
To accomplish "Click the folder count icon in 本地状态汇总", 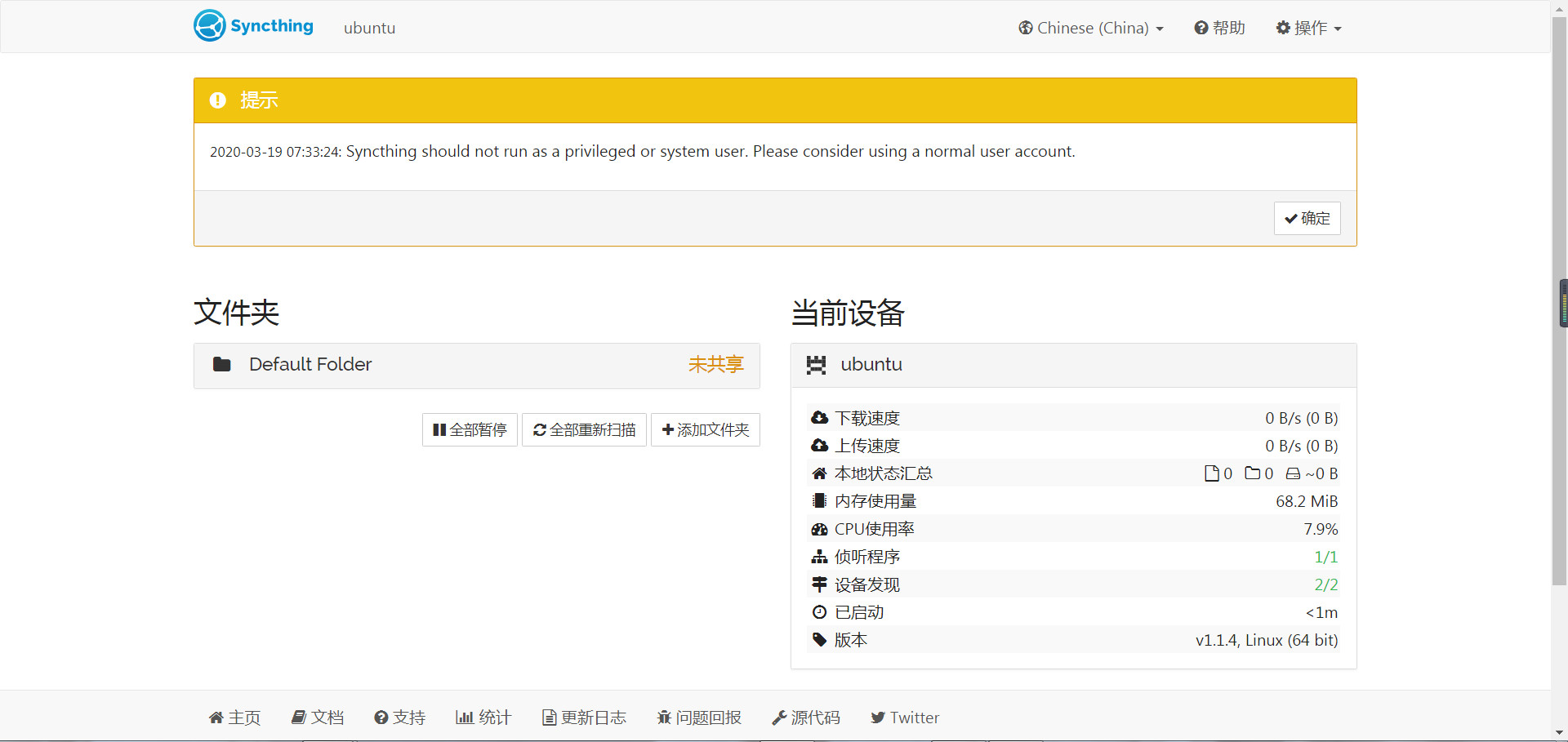I will click(x=1253, y=473).
